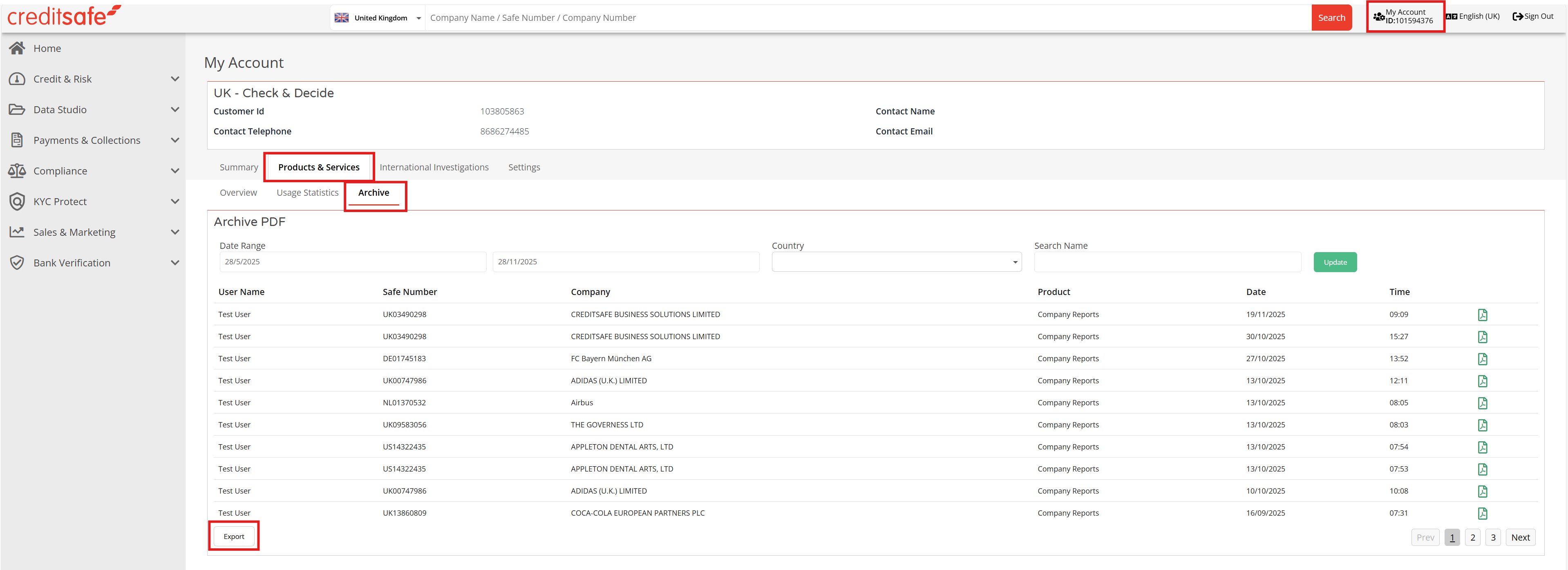Download PDF for Airbus company report
The image size is (1568, 570).
pyautogui.click(x=1482, y=403)
